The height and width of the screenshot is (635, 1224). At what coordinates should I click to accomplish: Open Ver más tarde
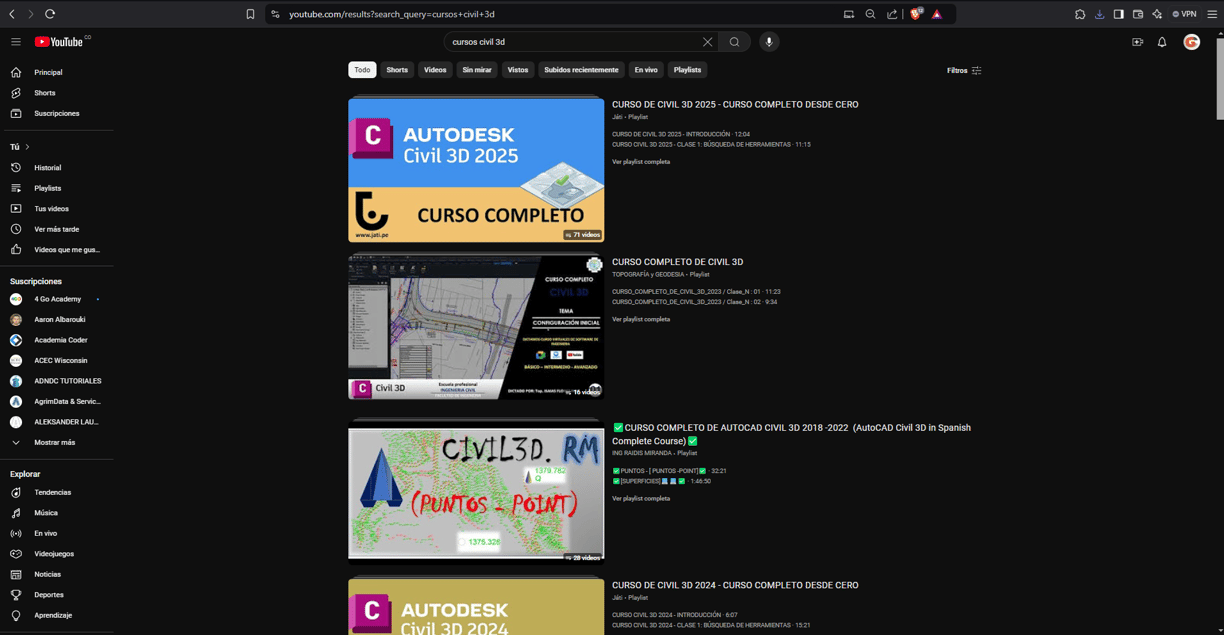[x=57, y=229]
